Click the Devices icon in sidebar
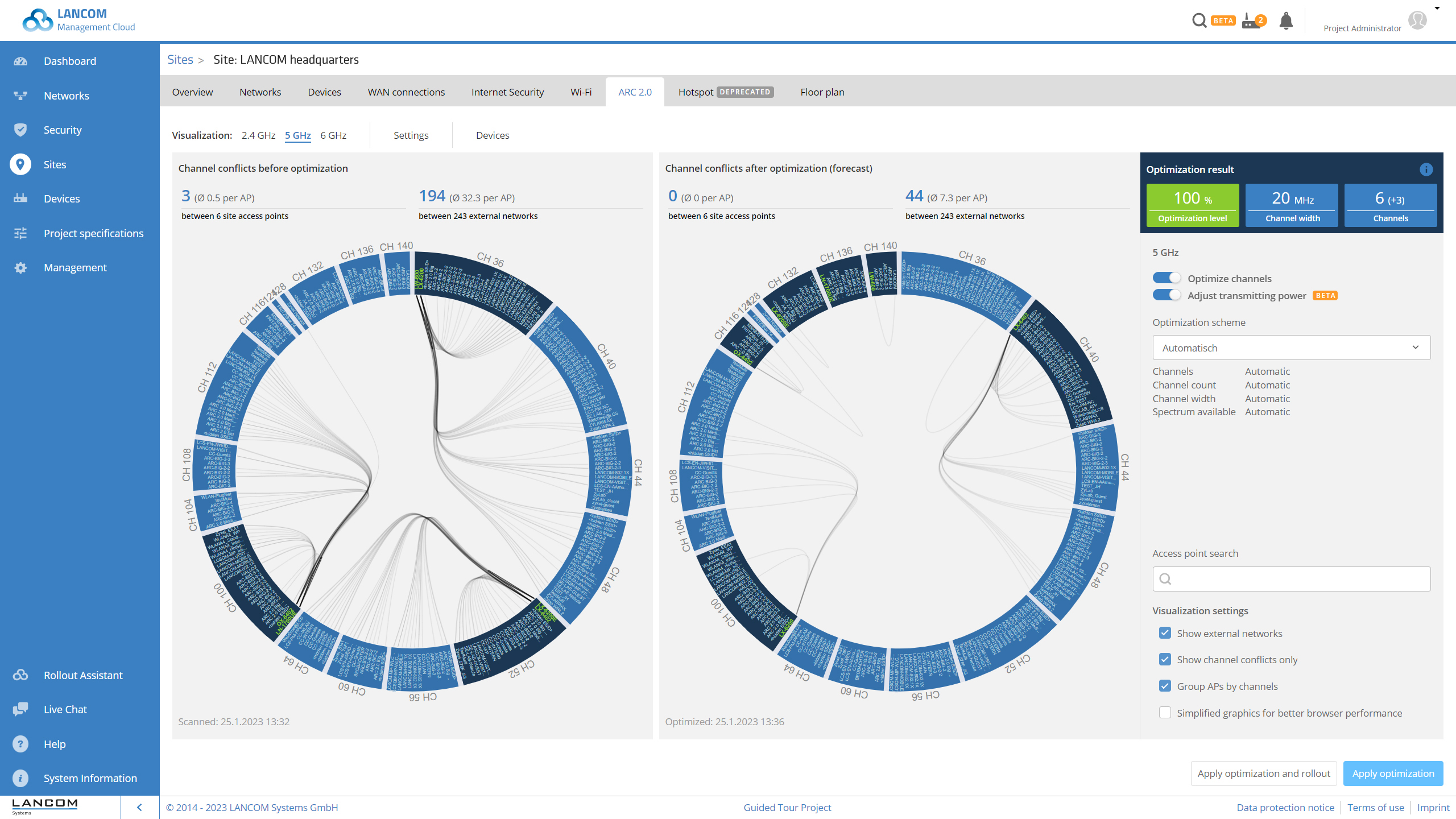Viewport: 1456px width, 819px height. pyautogui.click(x=20, y=198)
